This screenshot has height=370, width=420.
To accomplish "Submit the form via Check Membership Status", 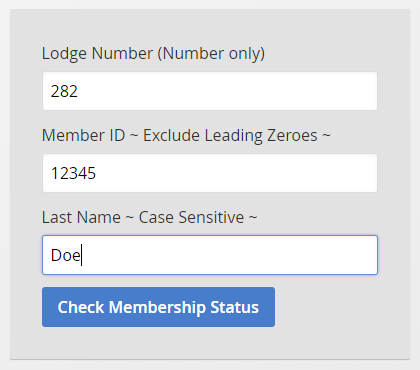I will point(158,307).
